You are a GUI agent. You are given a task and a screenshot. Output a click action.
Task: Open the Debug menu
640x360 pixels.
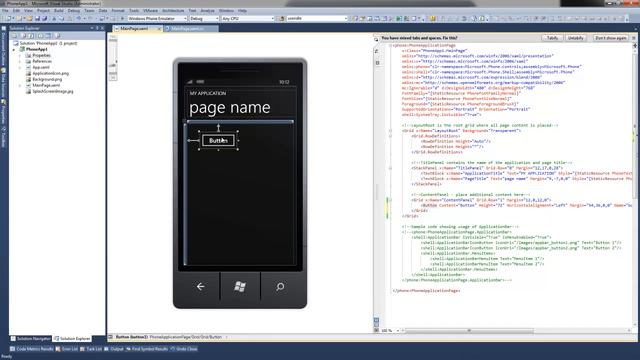73,11
